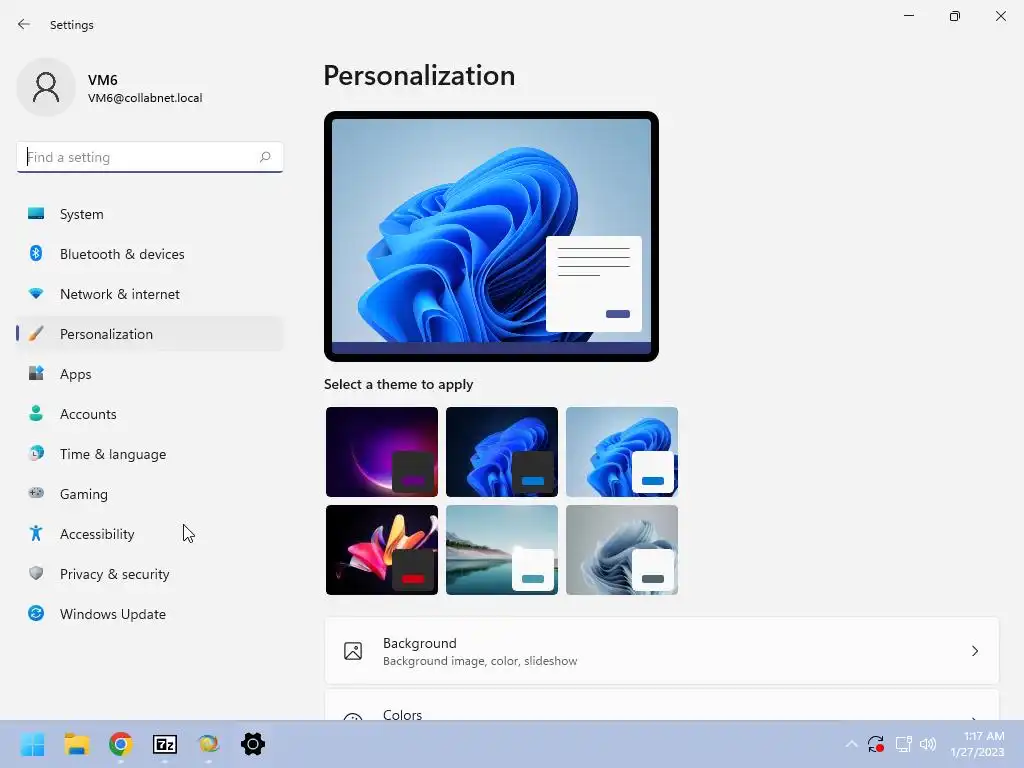Click the sync tray icon with red dot
The image size is (1024, 768).
click(876, 744)
